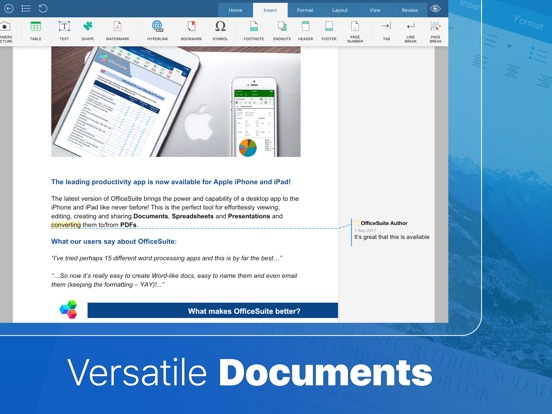Toggle the eye view mode icon

click(435, 8)
